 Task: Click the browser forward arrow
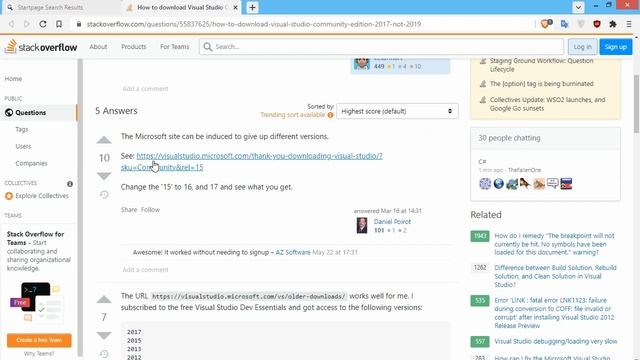pyautogui.click(x=27, y=24)
